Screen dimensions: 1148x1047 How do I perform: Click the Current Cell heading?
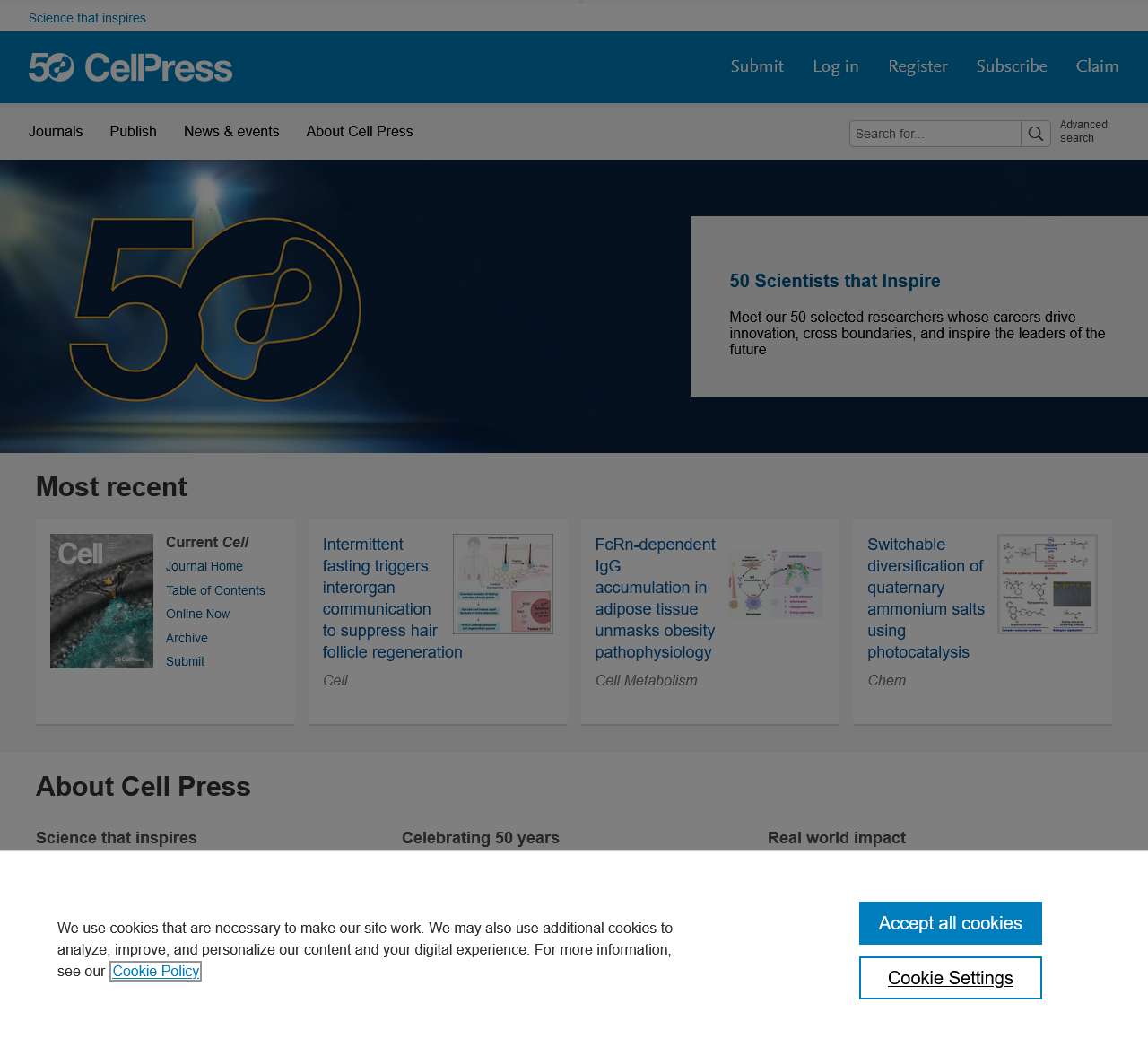(x=207, y=542)
